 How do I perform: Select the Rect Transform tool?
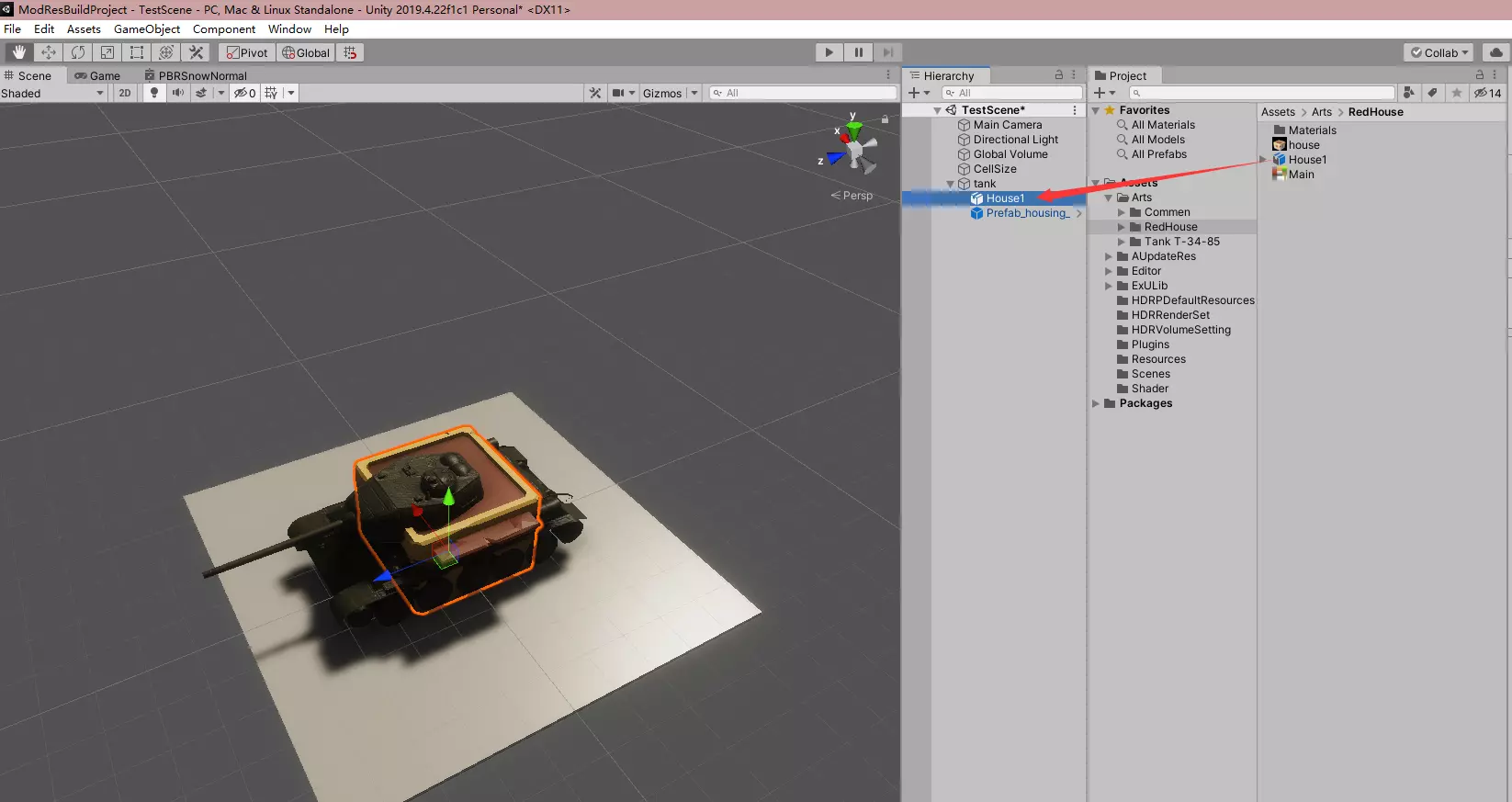pyautogui.click(x=137, y=52)
